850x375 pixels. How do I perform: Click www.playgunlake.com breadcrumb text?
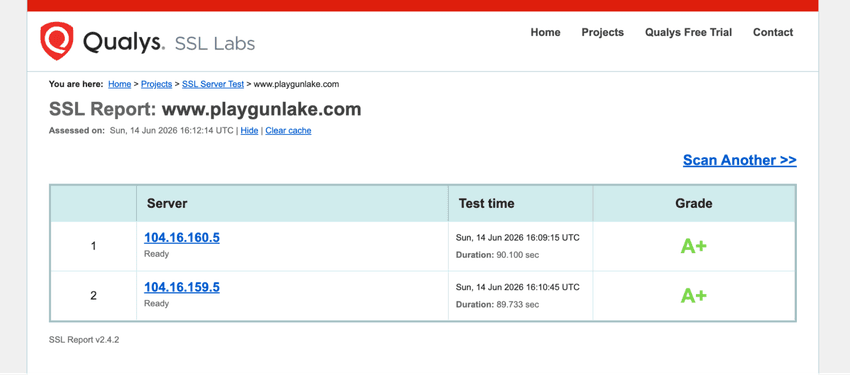297,84
